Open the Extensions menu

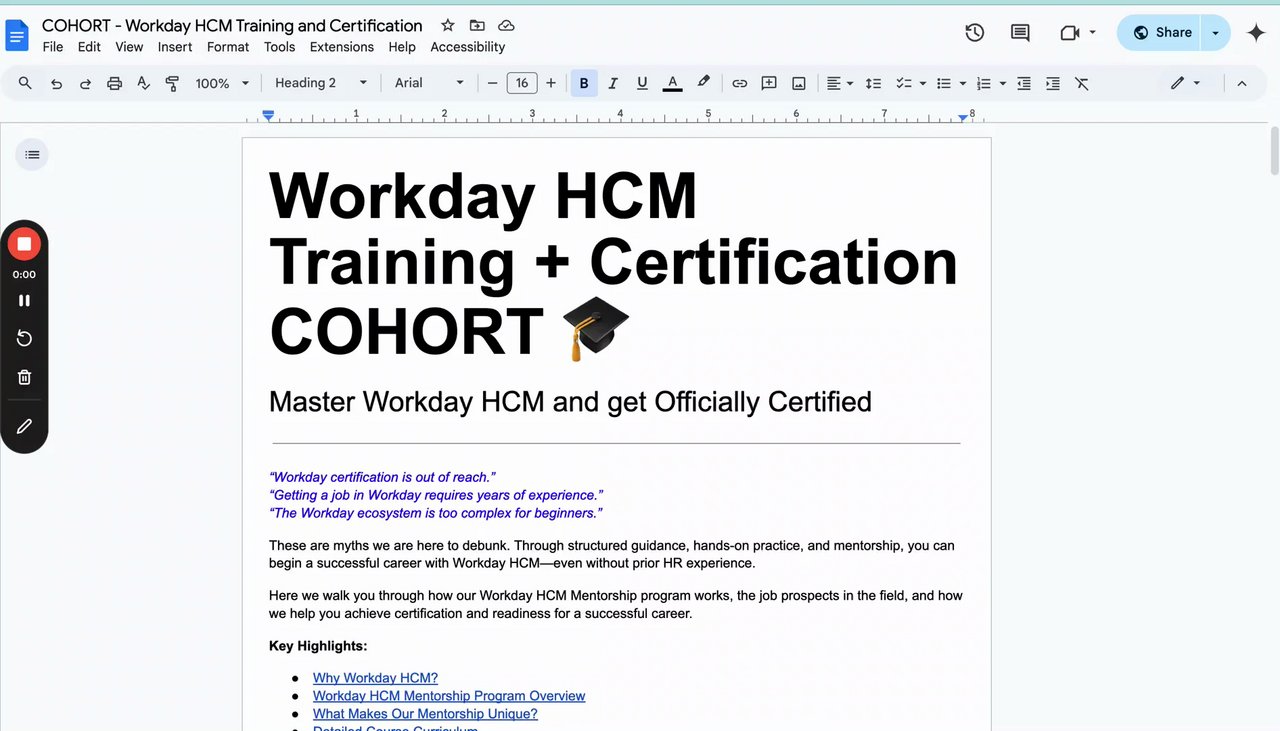point(342,47)
